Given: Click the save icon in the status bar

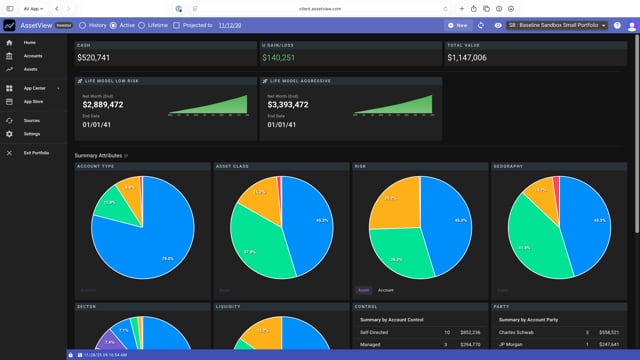Looking at the screenshot, I should [80, 355].
